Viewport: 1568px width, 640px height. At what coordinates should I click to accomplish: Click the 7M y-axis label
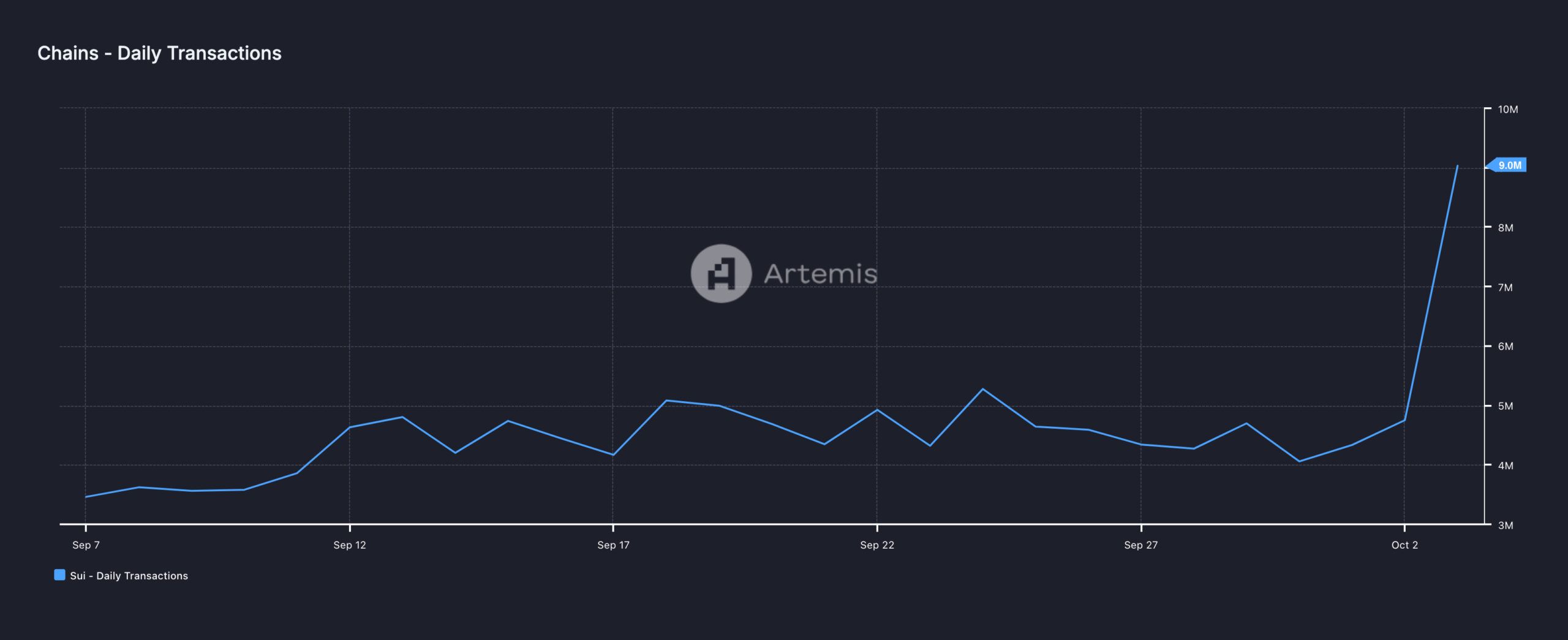pyautogui.click(x=1506, y=287)
